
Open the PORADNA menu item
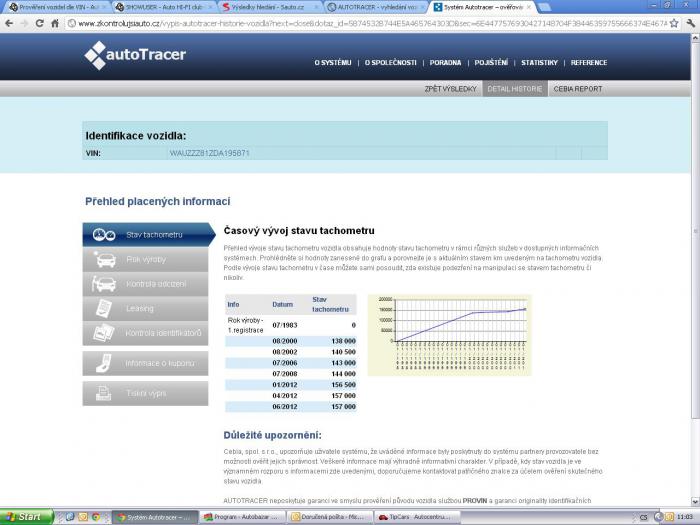[445, 62]
